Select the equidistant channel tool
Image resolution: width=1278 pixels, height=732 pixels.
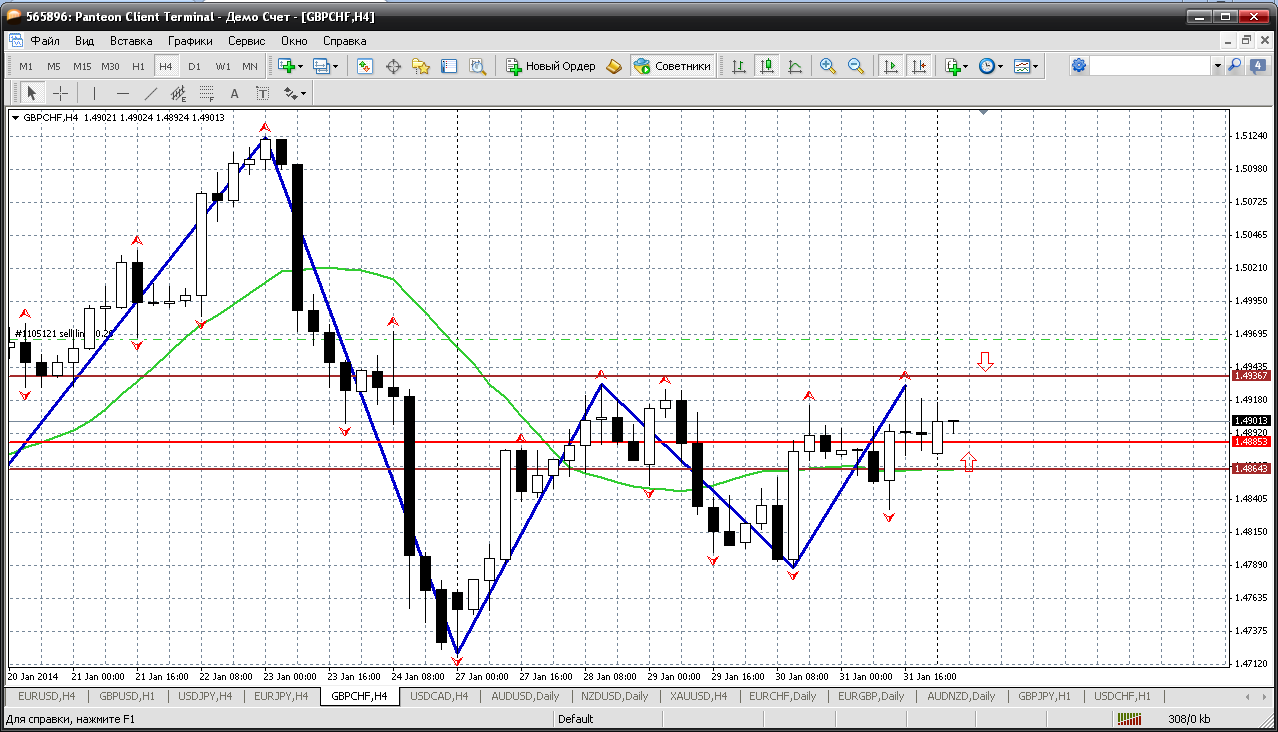click(179, 93)
